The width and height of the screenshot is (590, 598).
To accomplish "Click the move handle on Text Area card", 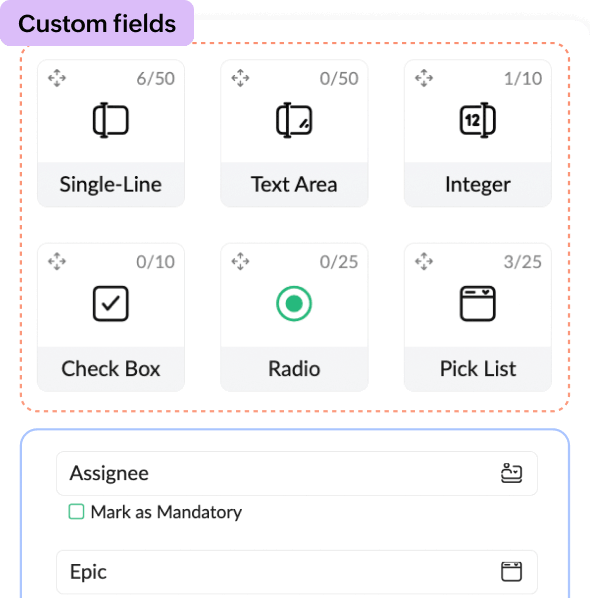I will (x=240, y=78).
